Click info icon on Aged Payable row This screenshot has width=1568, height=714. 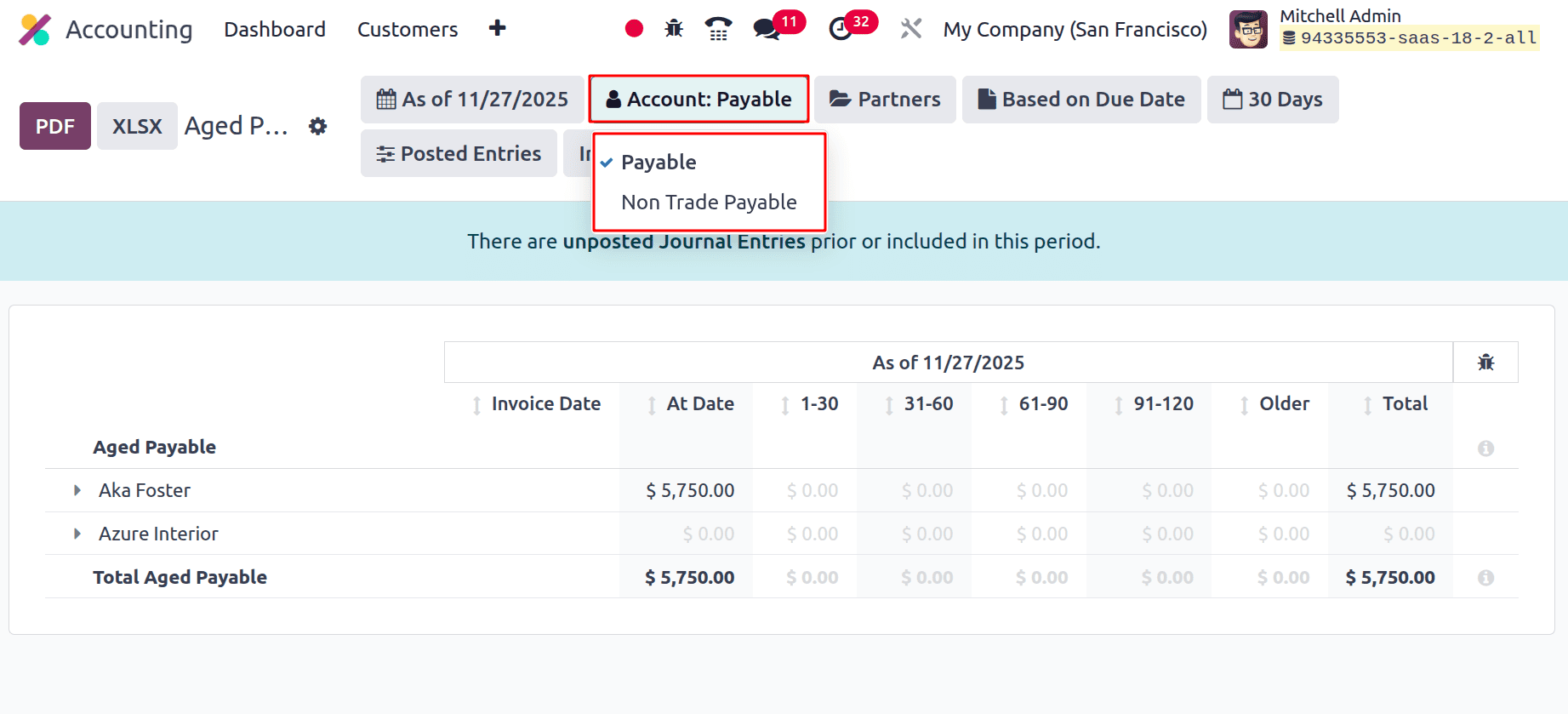click(x=1485, y=448)
